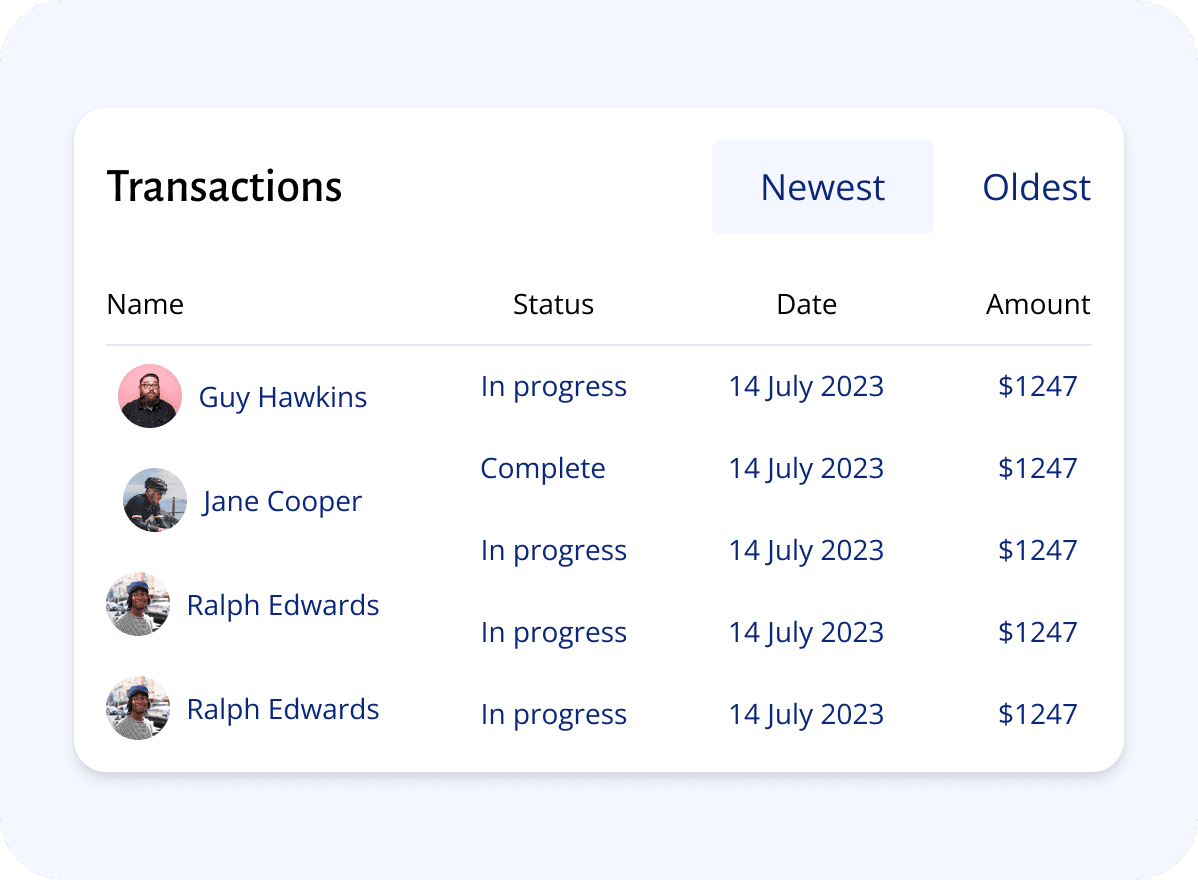Select the upper Ralph Edwards name
The height and width of the screenshot is (880, 1198).
[283, 605]
